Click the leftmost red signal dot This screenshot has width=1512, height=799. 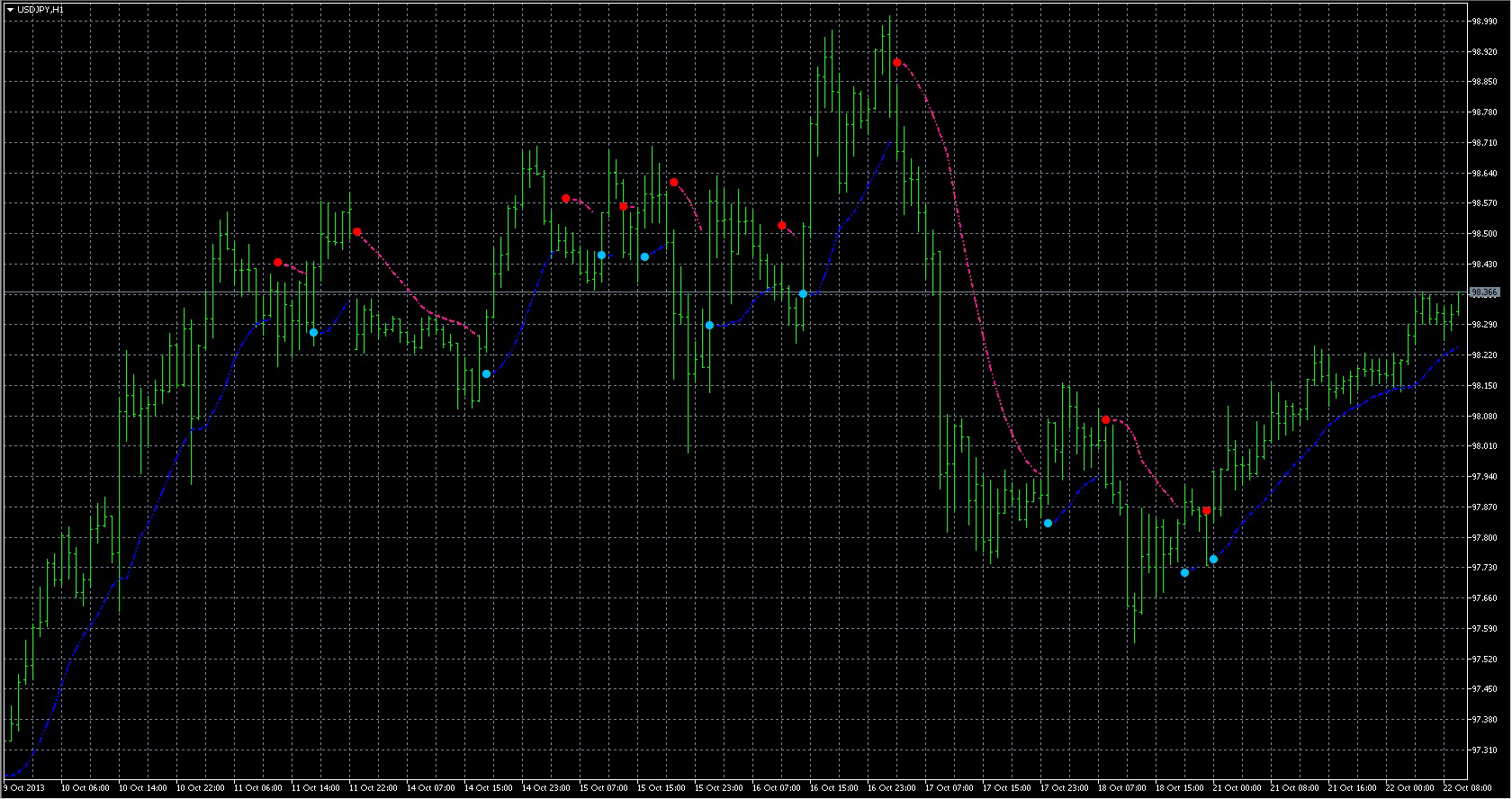(277, 263)
